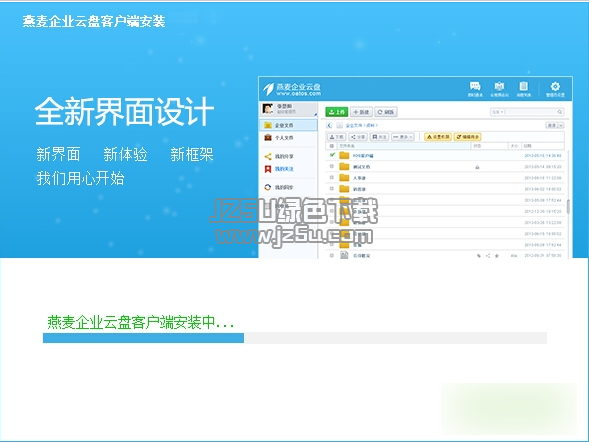Click the search magnifier icon in preview
The width and height of the screenshot is (589, 443).
tap(559, 112)
